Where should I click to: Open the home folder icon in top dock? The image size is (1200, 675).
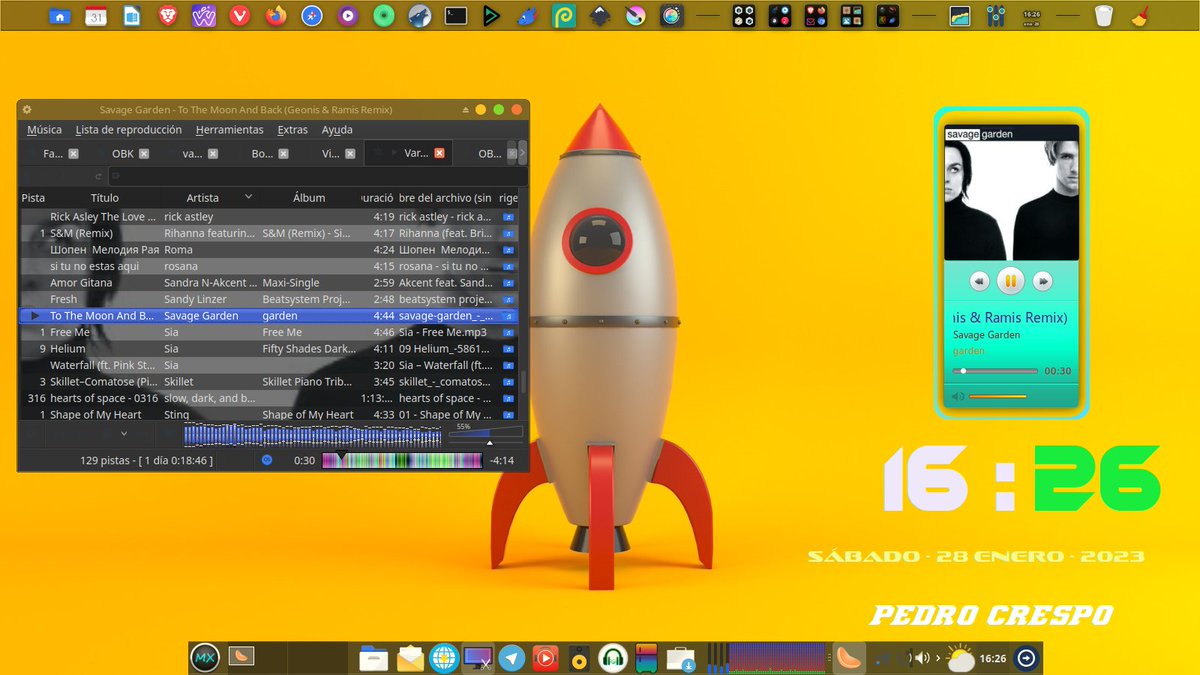point(61,16)
